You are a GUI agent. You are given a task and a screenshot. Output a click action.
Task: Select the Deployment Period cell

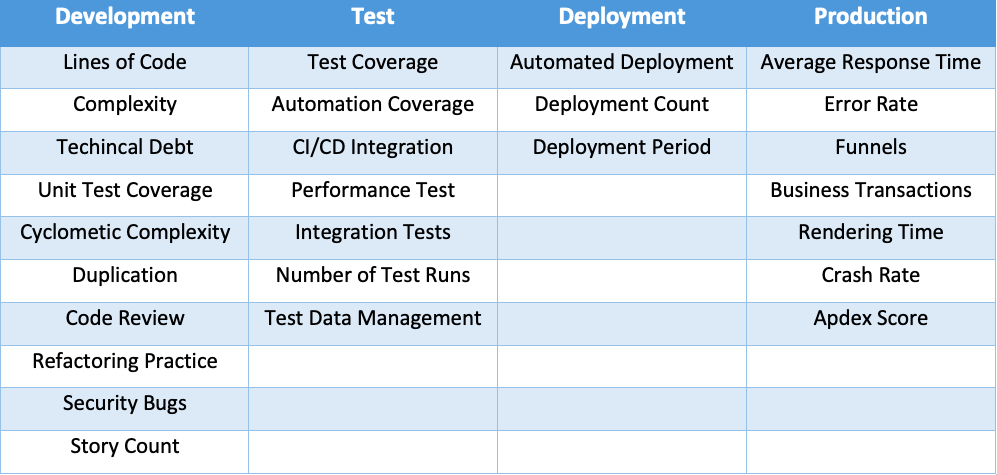(622, 147)
